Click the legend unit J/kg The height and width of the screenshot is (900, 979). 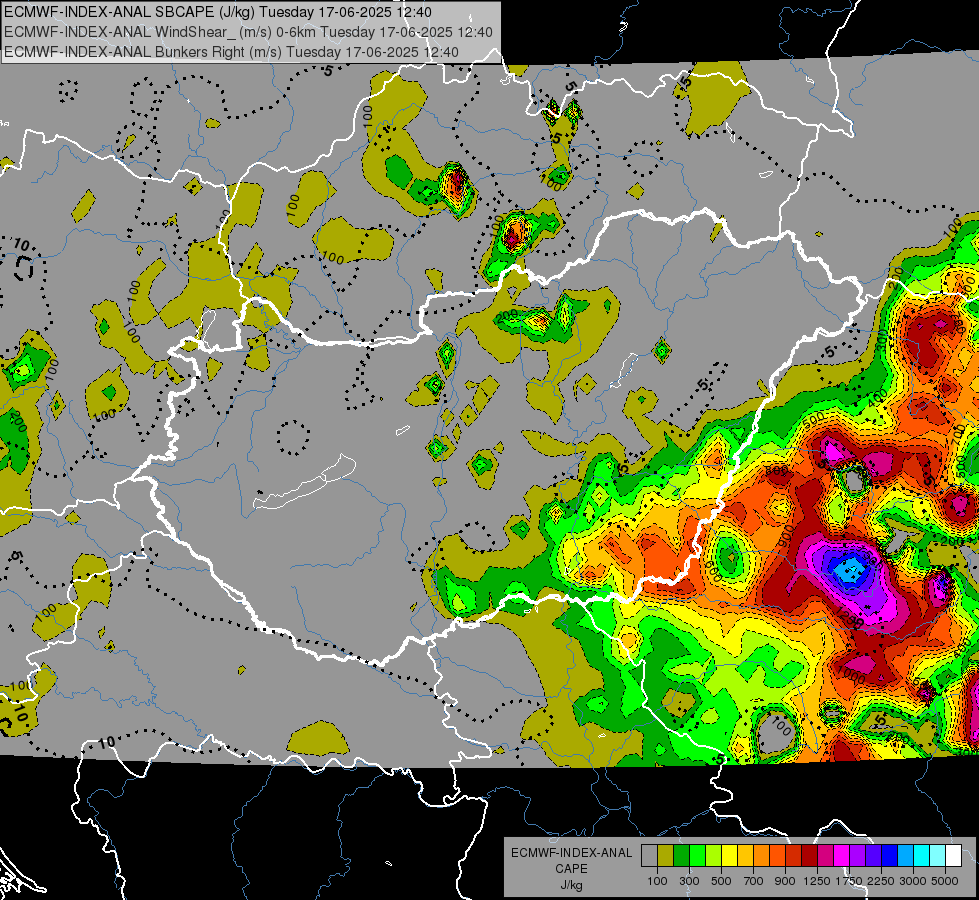(x=571, y=885)
